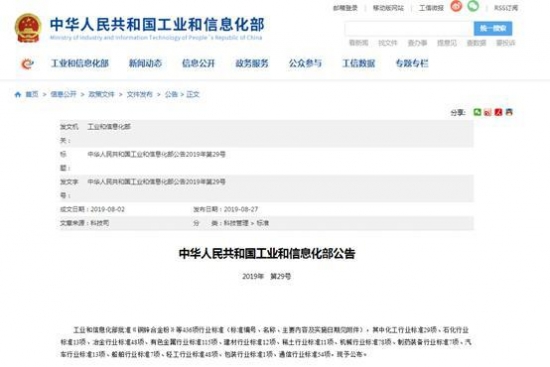Go to 政策文件 in the breadcrumb

tap(101, 94)
